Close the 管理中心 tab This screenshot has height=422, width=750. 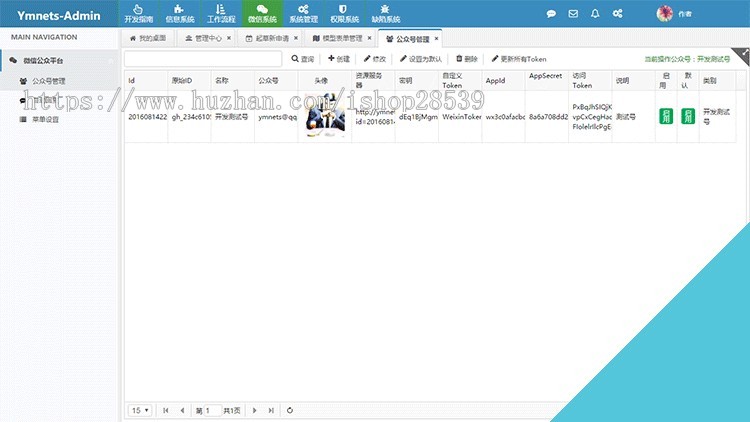(x=229, y=38)
